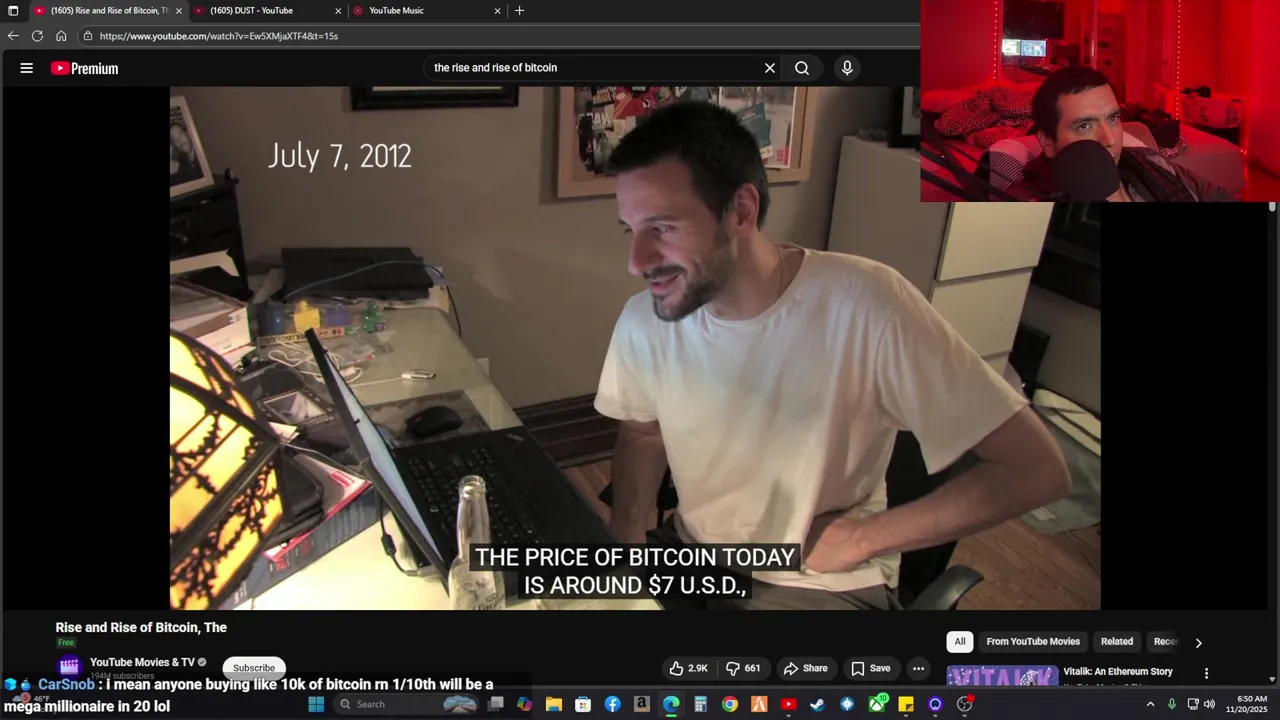Open Sticky Notes from the taskbar

(x=906, y=704)
